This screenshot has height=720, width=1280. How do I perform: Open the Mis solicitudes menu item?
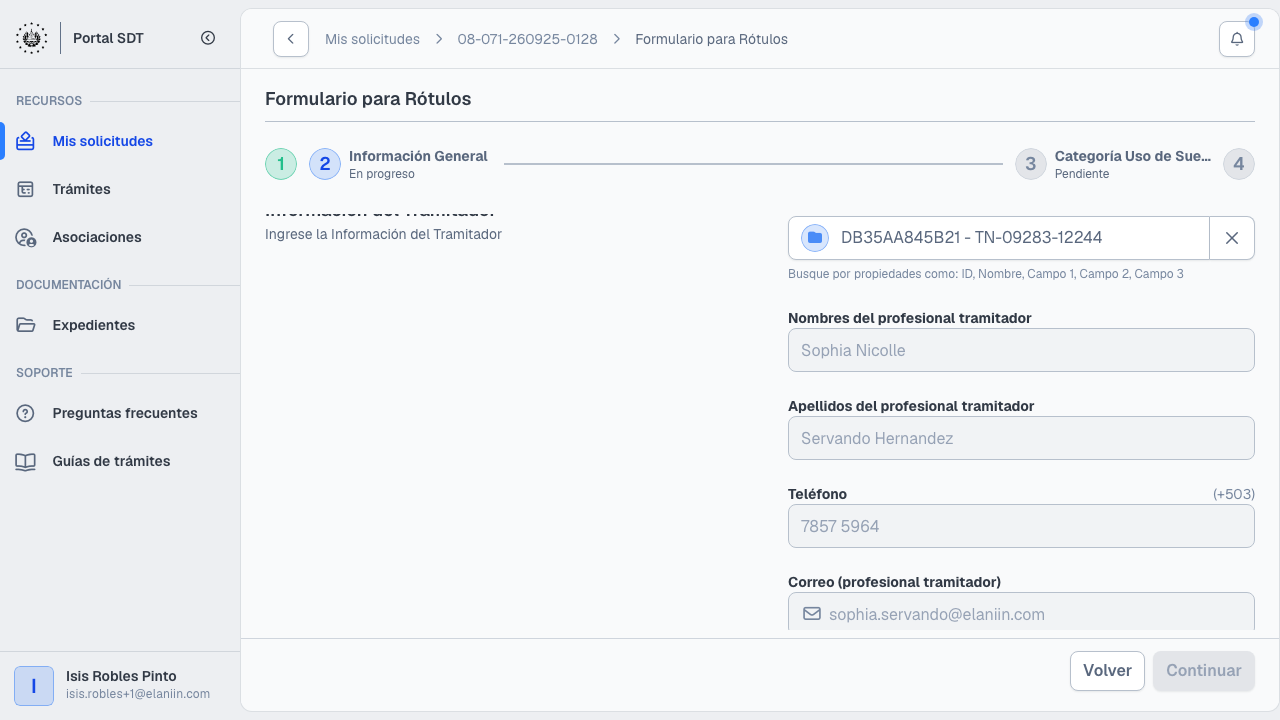click(120, 141)
